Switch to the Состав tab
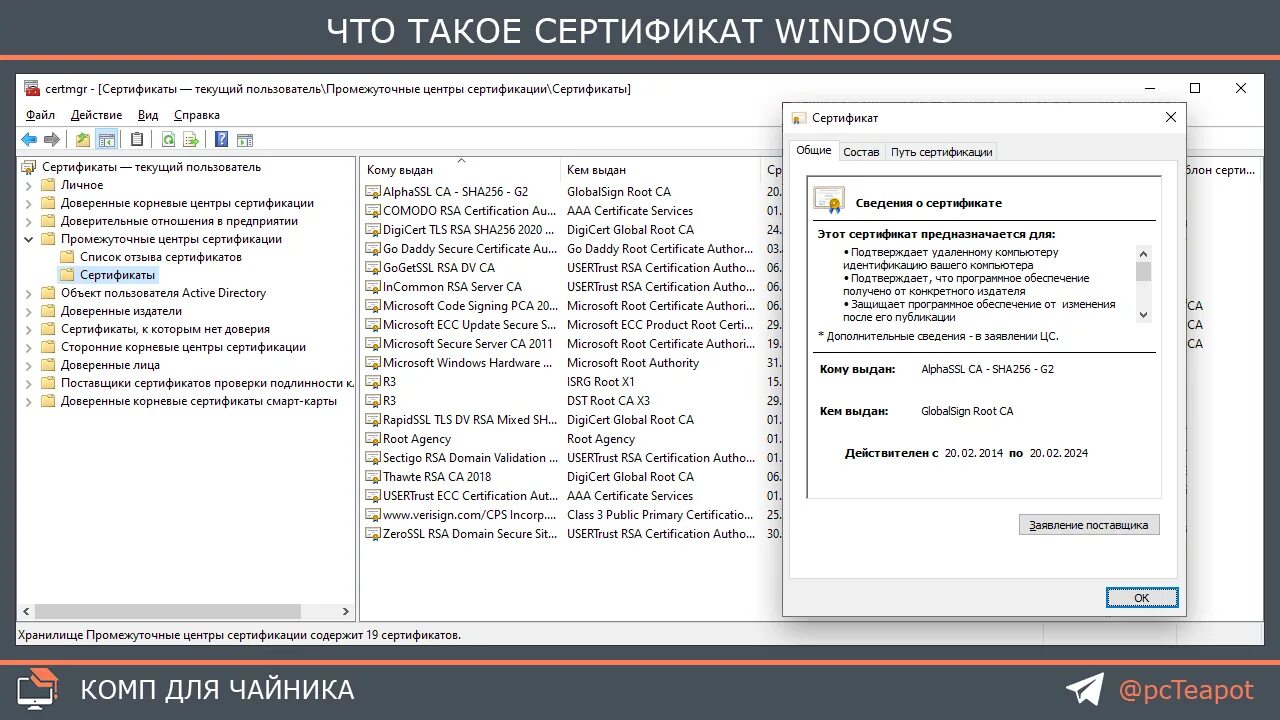This screenshot has width=1280, height=720. coord(860,152)
